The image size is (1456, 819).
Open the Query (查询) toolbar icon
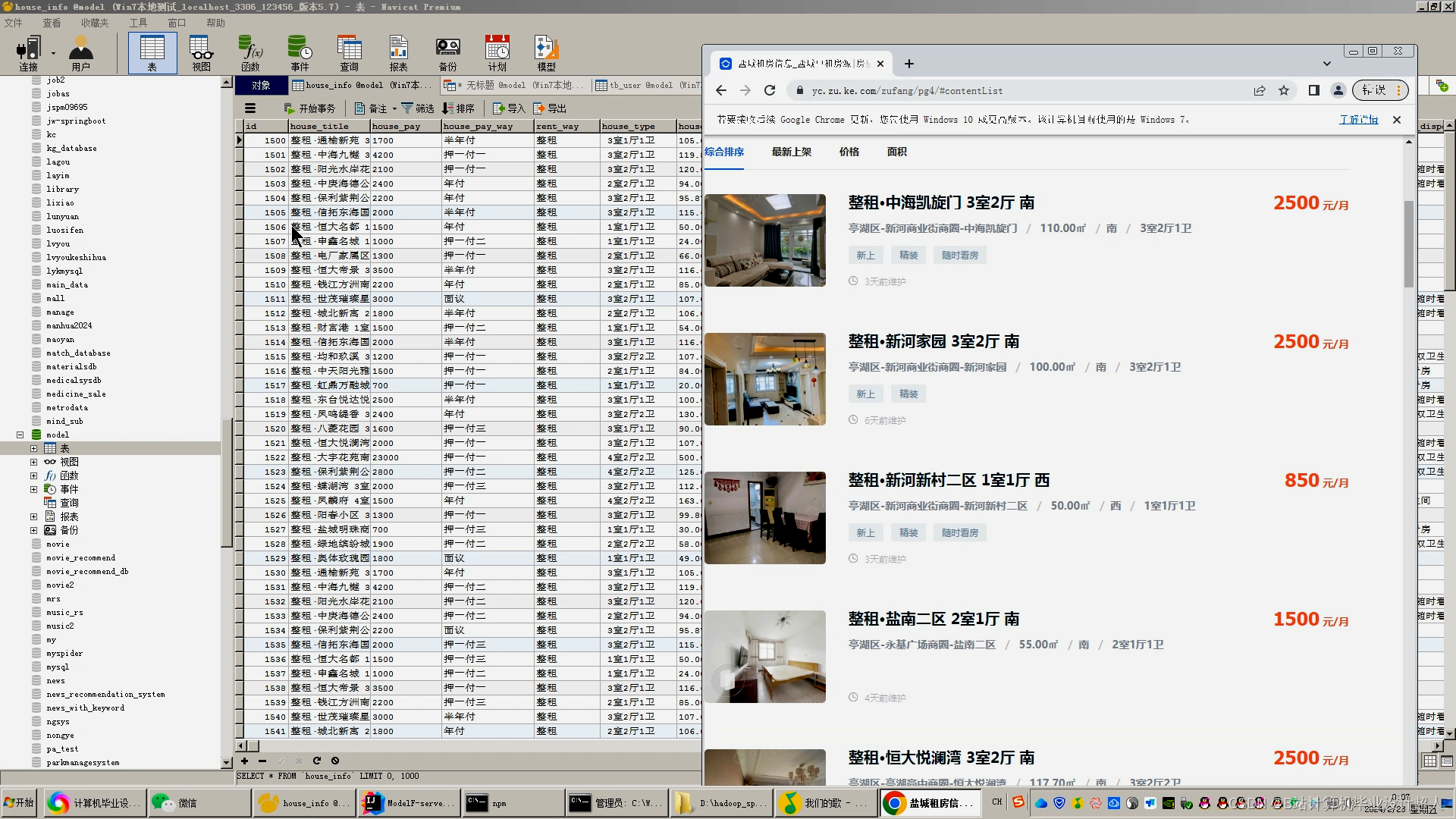[349, 53]
